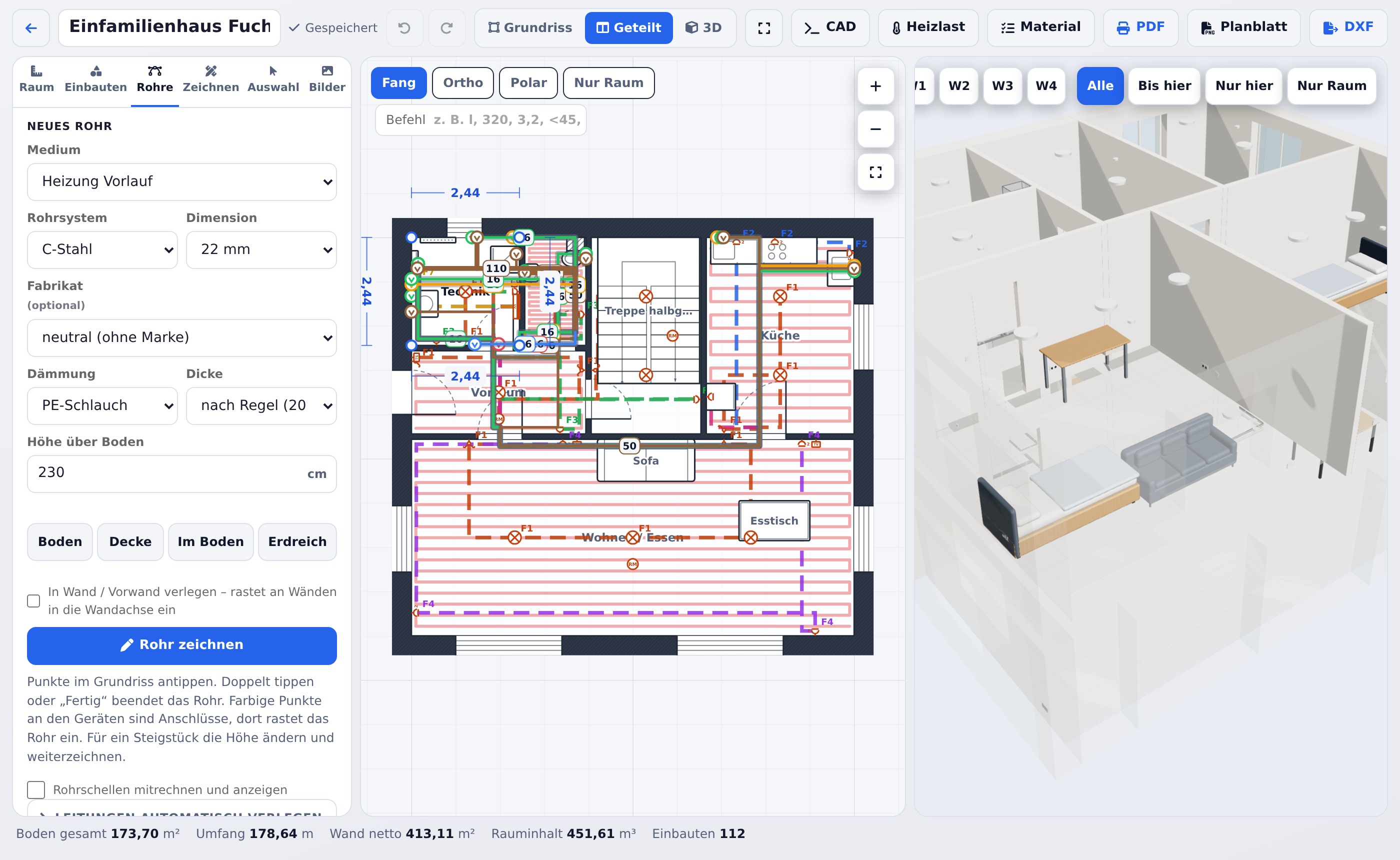The image size is (1400, 860).
Task: Open the Dämmung dropdown PE-Schlauch
Action: tap(102, 405)
